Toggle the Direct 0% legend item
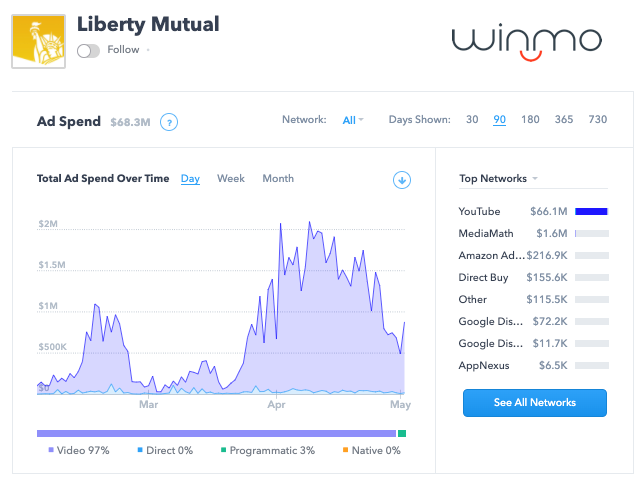Viewport: 638px width, 482px height. [165, 450]
